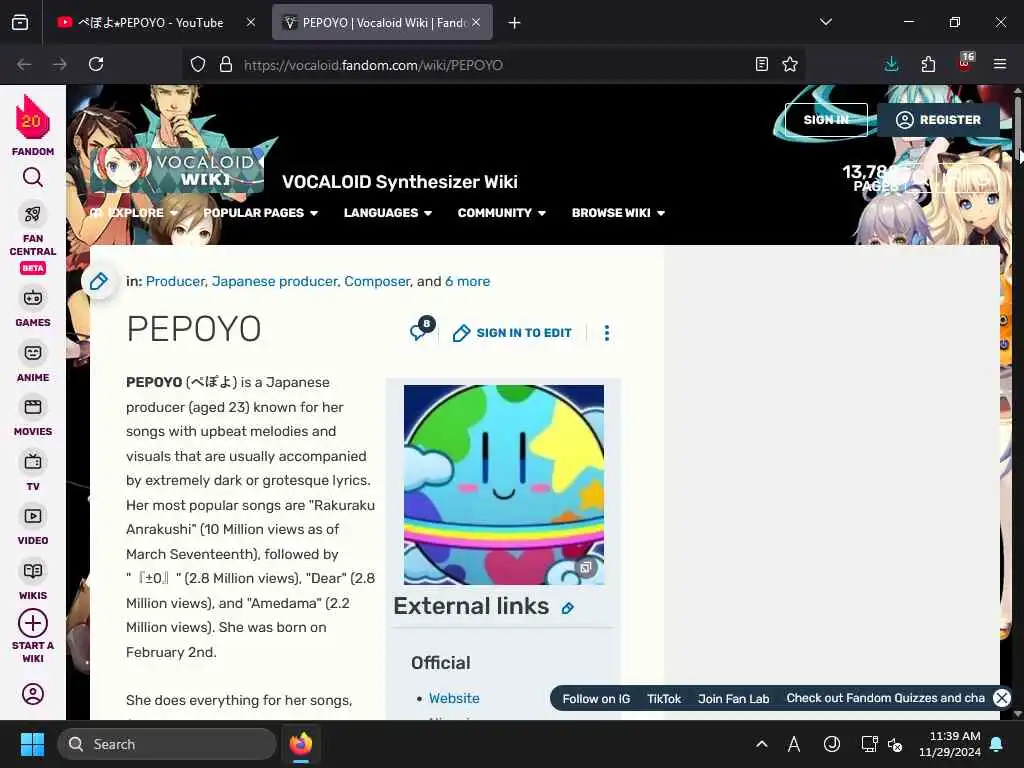Open the Firefox hamburger application menu

click(x=1000, y=64)
